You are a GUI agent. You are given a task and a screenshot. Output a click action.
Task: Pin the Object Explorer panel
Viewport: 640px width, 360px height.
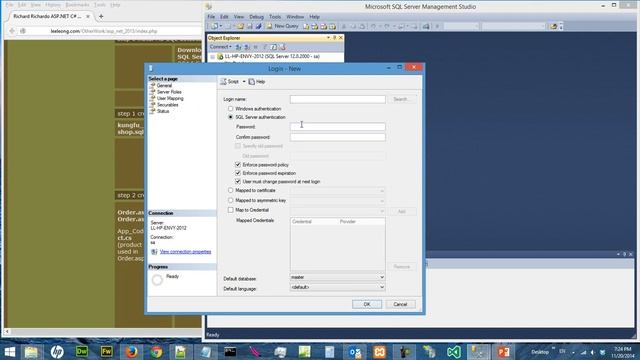(x=334, y=38)
